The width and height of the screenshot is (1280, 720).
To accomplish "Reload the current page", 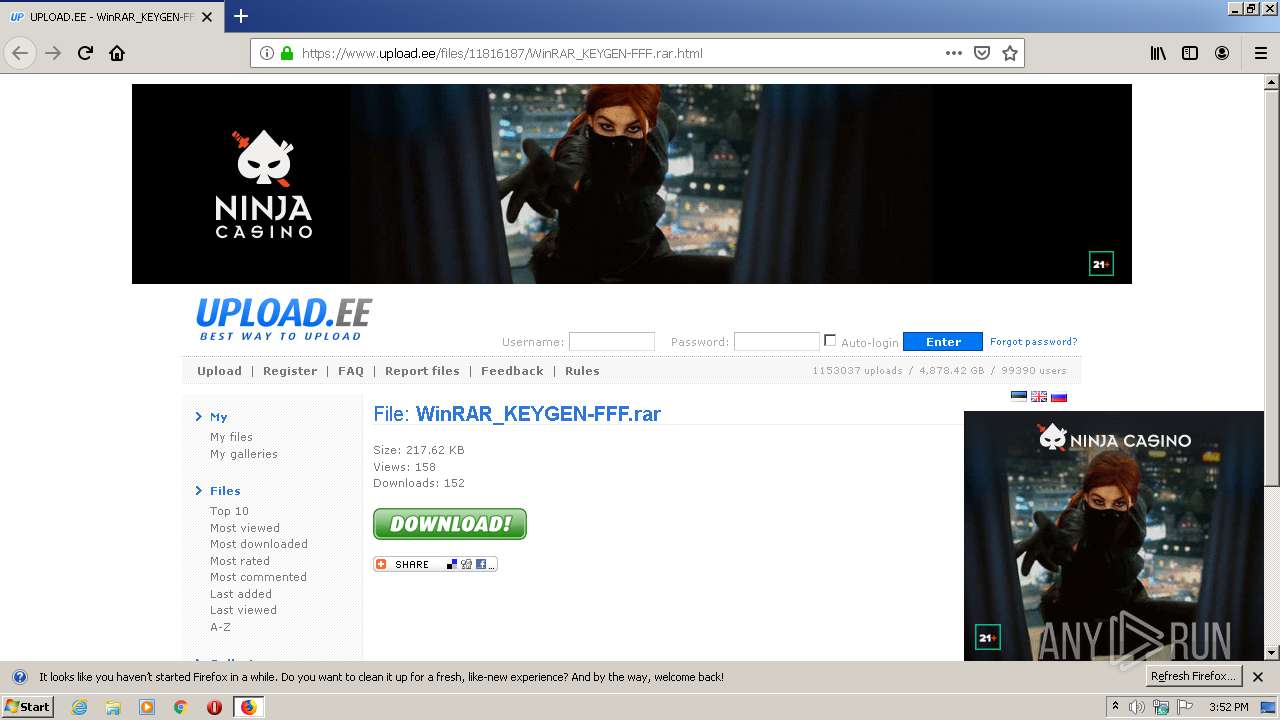I will pos(85,53).
